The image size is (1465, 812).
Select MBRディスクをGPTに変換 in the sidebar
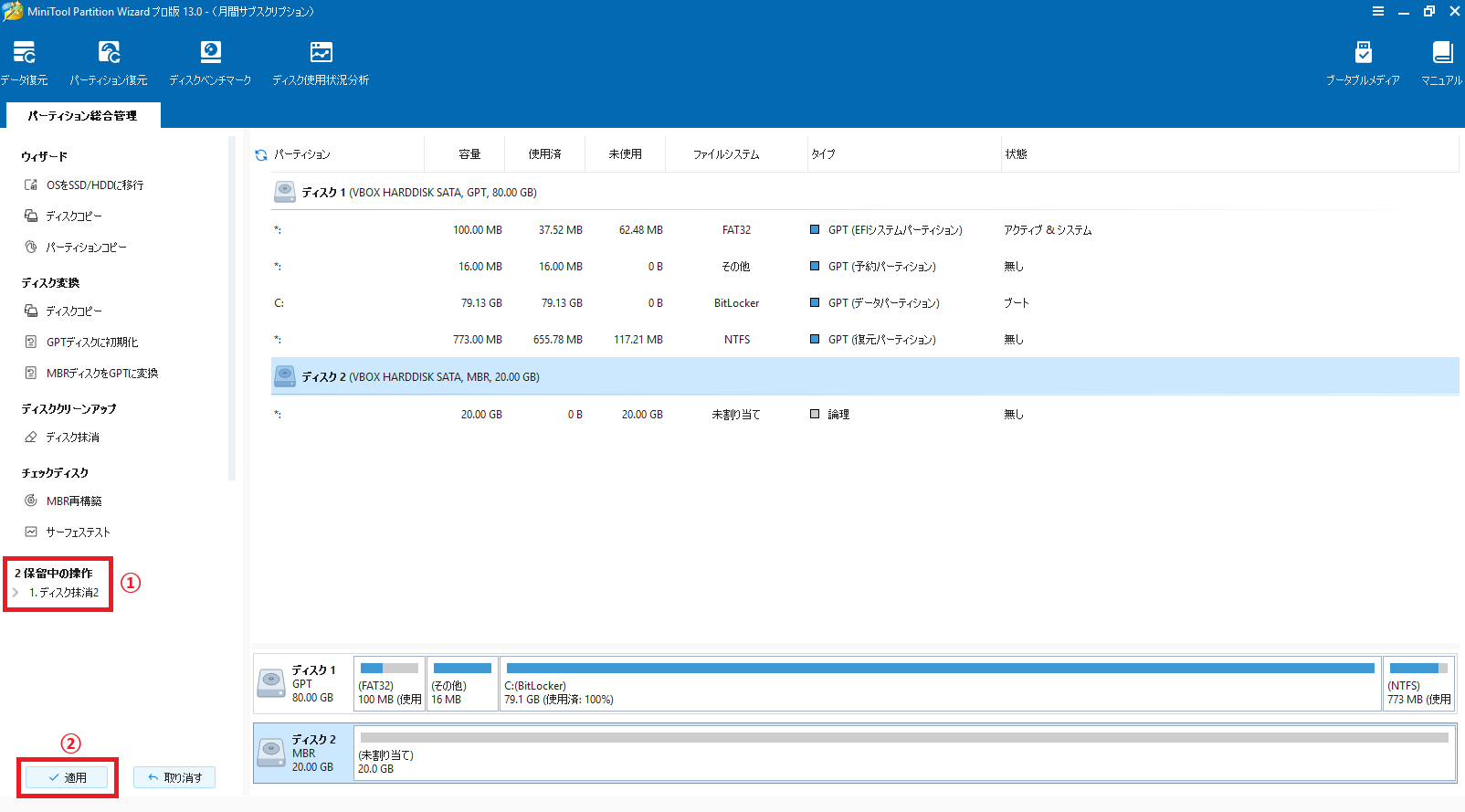tap(101, 374)
